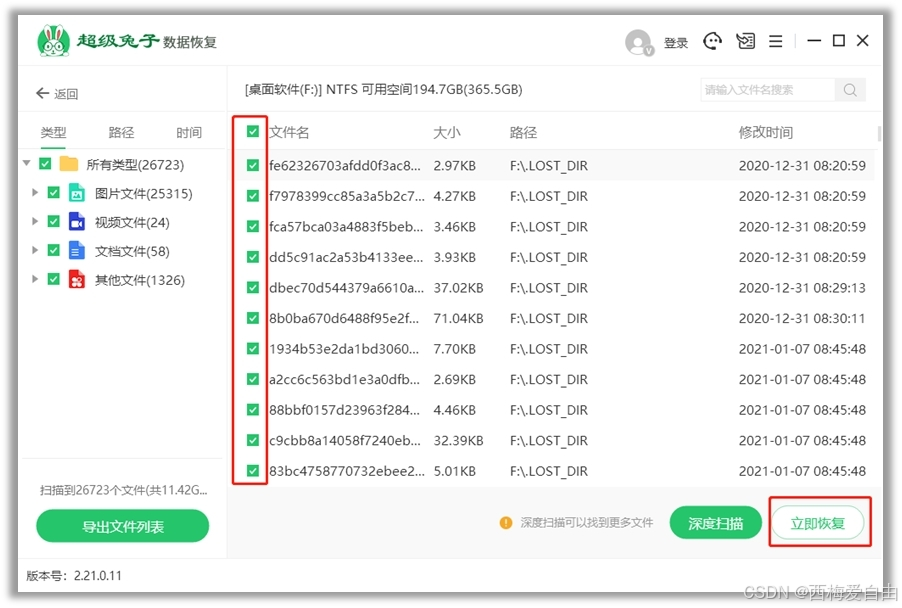
Task: Click the orange deep scan warning icon
Action: [x=506, y=522]
